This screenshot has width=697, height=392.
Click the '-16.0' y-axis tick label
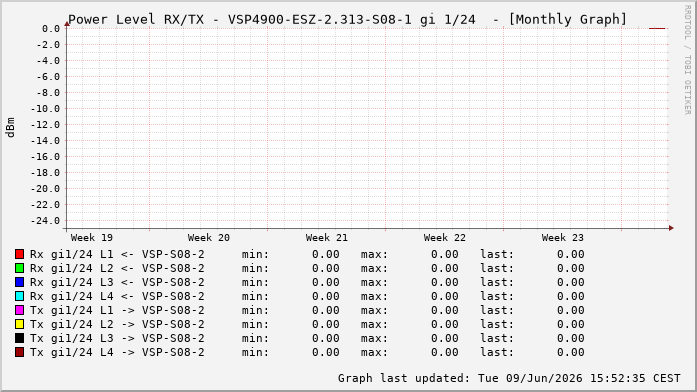click(x=45, y=157)
